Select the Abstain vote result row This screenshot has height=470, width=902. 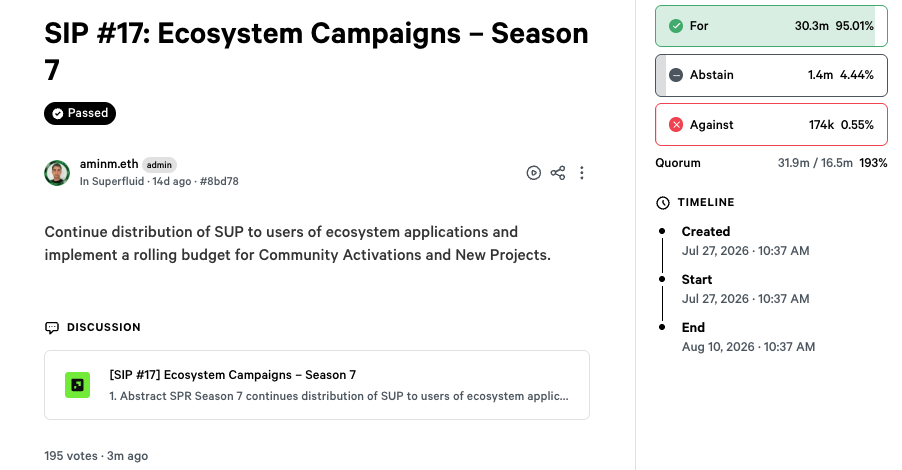(x=771, y=75)
